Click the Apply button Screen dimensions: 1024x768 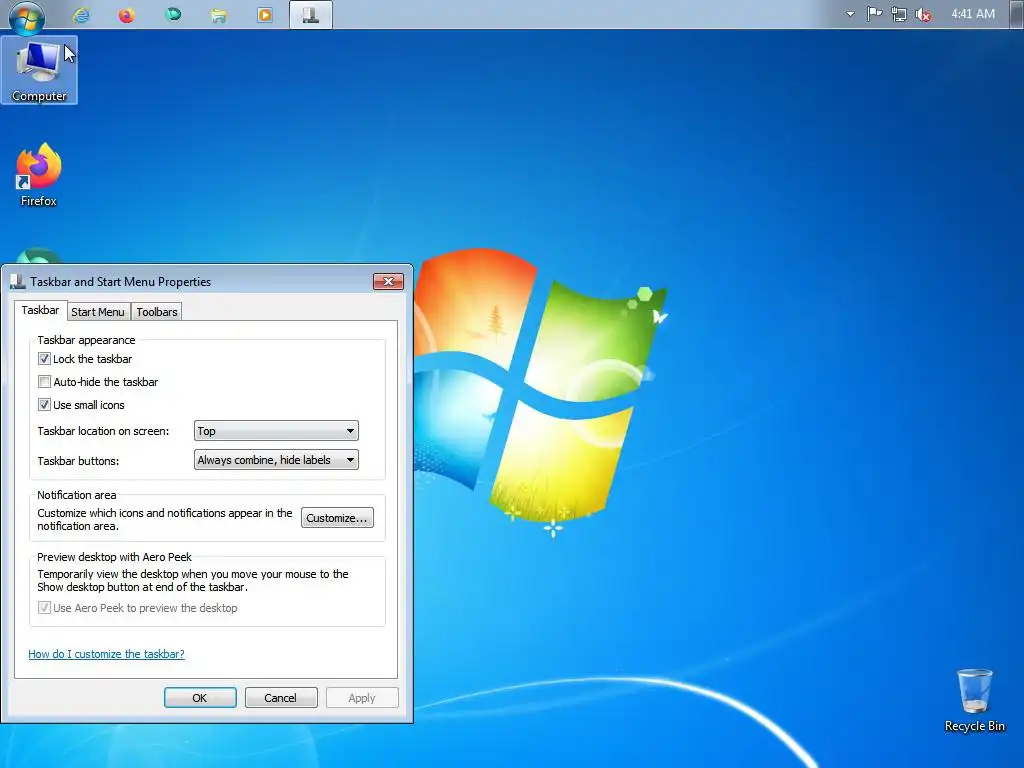[x=362, y=697]
